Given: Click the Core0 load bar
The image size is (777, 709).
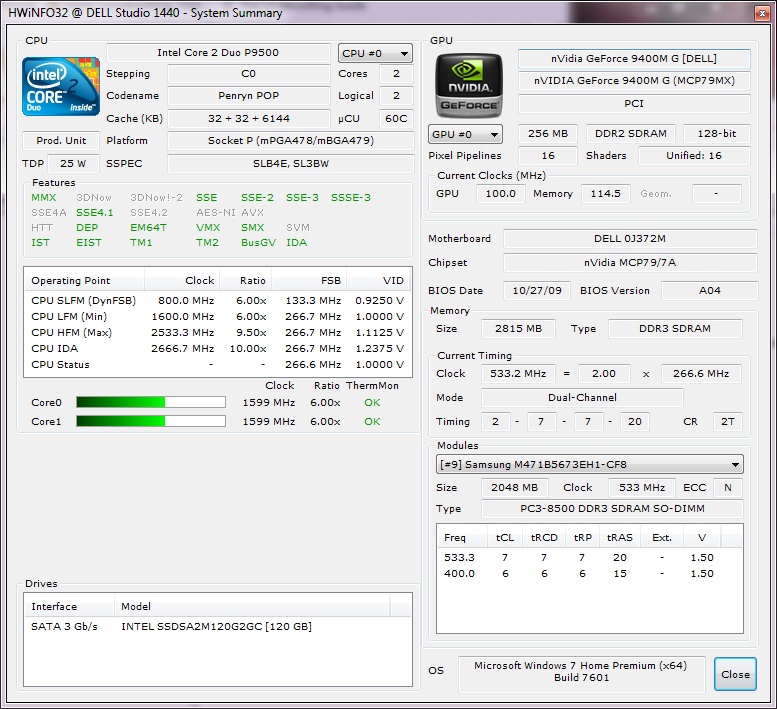Looking at the screenshot, I should [151, 402].
